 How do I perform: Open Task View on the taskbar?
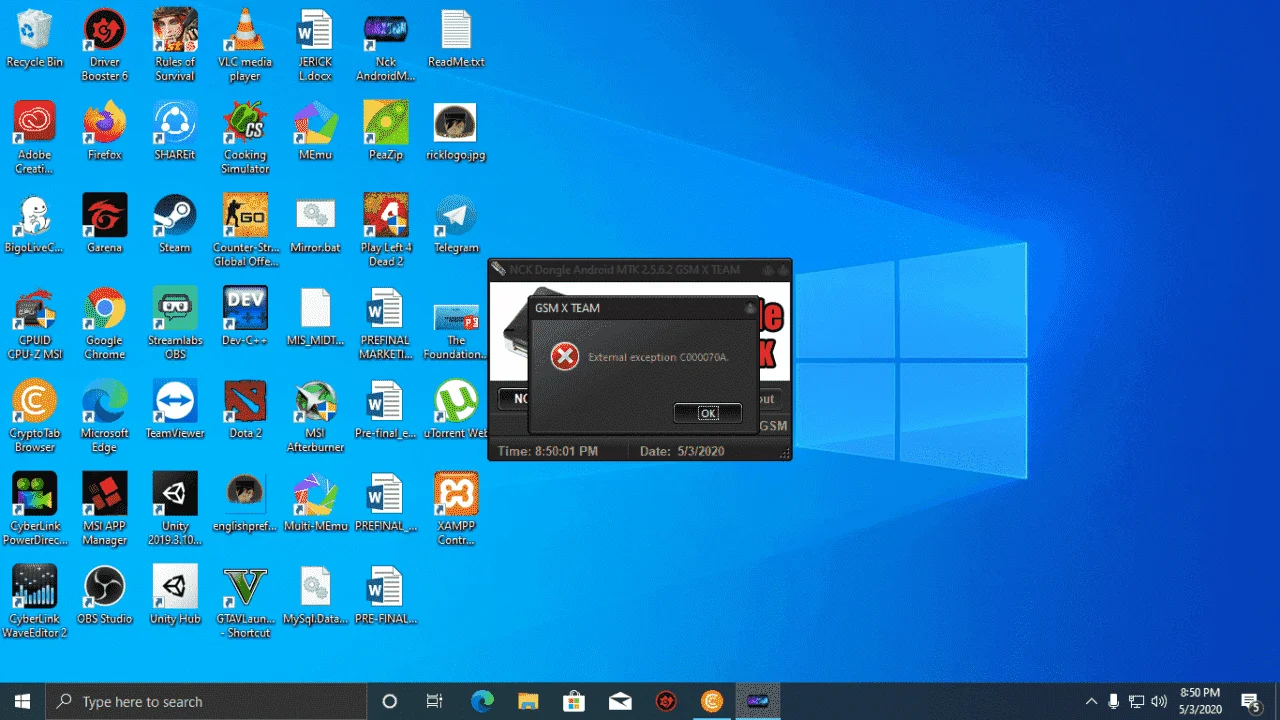pyautogui.click(x=435, y=701)
